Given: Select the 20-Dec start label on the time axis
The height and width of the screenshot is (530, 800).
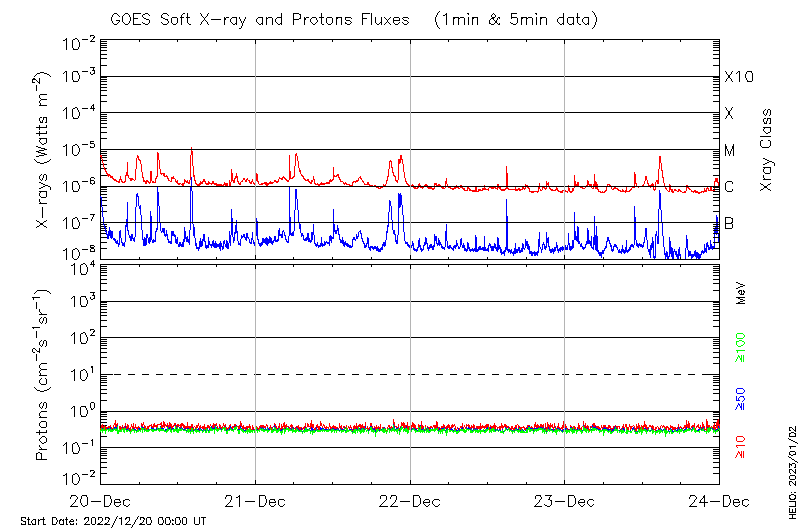Looking at the screenshot, I should tap(100, 502).
